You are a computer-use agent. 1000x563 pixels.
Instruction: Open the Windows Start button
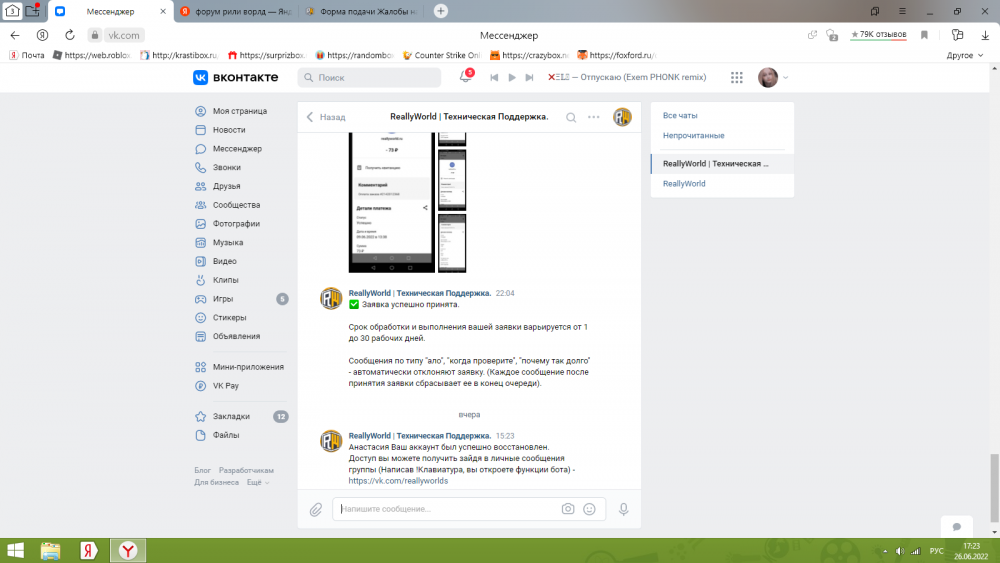coord(15,551)
